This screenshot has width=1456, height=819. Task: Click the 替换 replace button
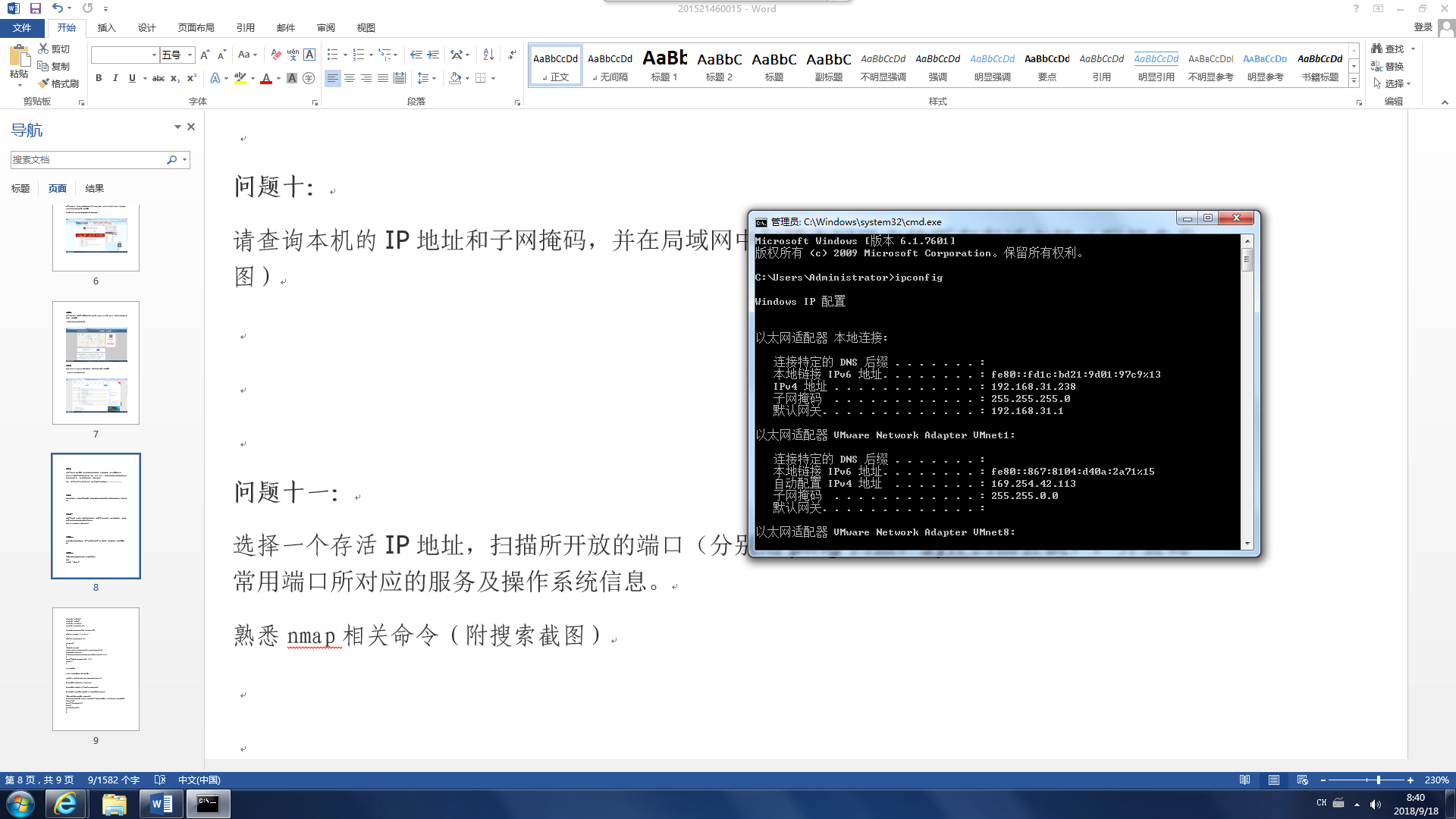1388,66
